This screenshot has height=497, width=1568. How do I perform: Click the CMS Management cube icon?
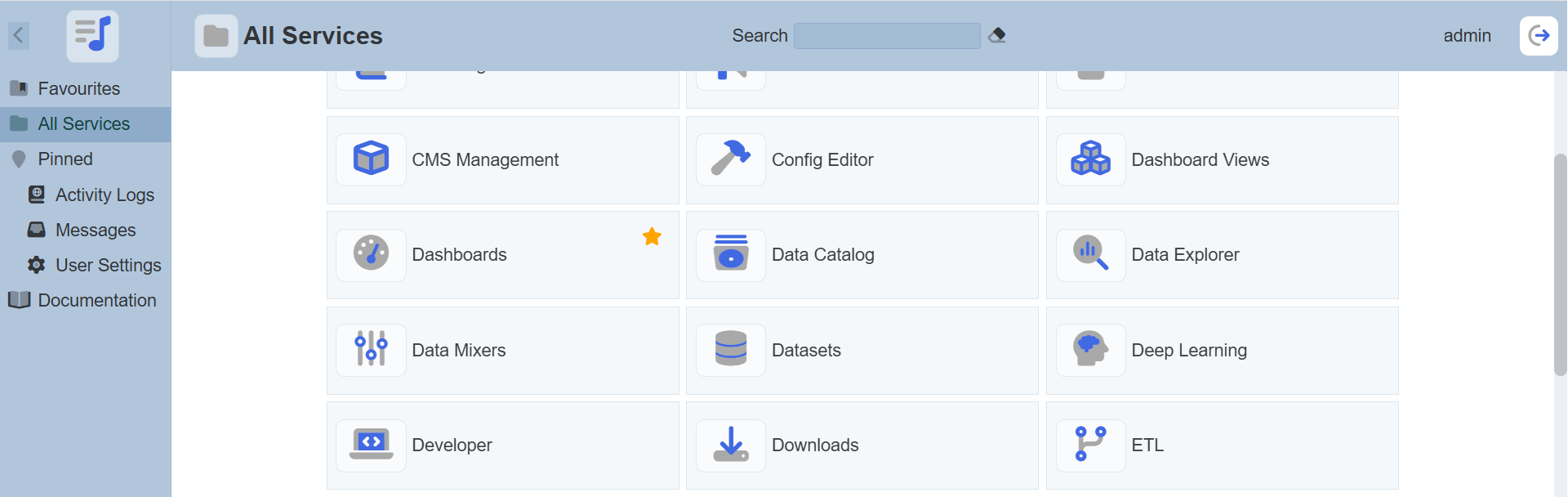(371, 159)
